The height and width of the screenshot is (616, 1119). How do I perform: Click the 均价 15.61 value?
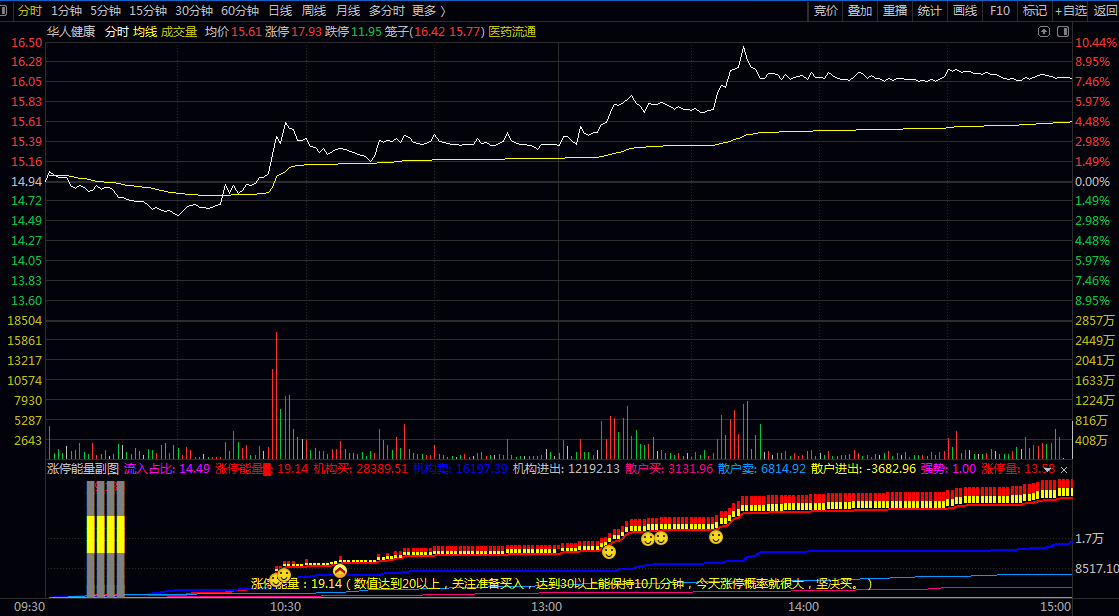pyautogui.click(x=233, y=31)
